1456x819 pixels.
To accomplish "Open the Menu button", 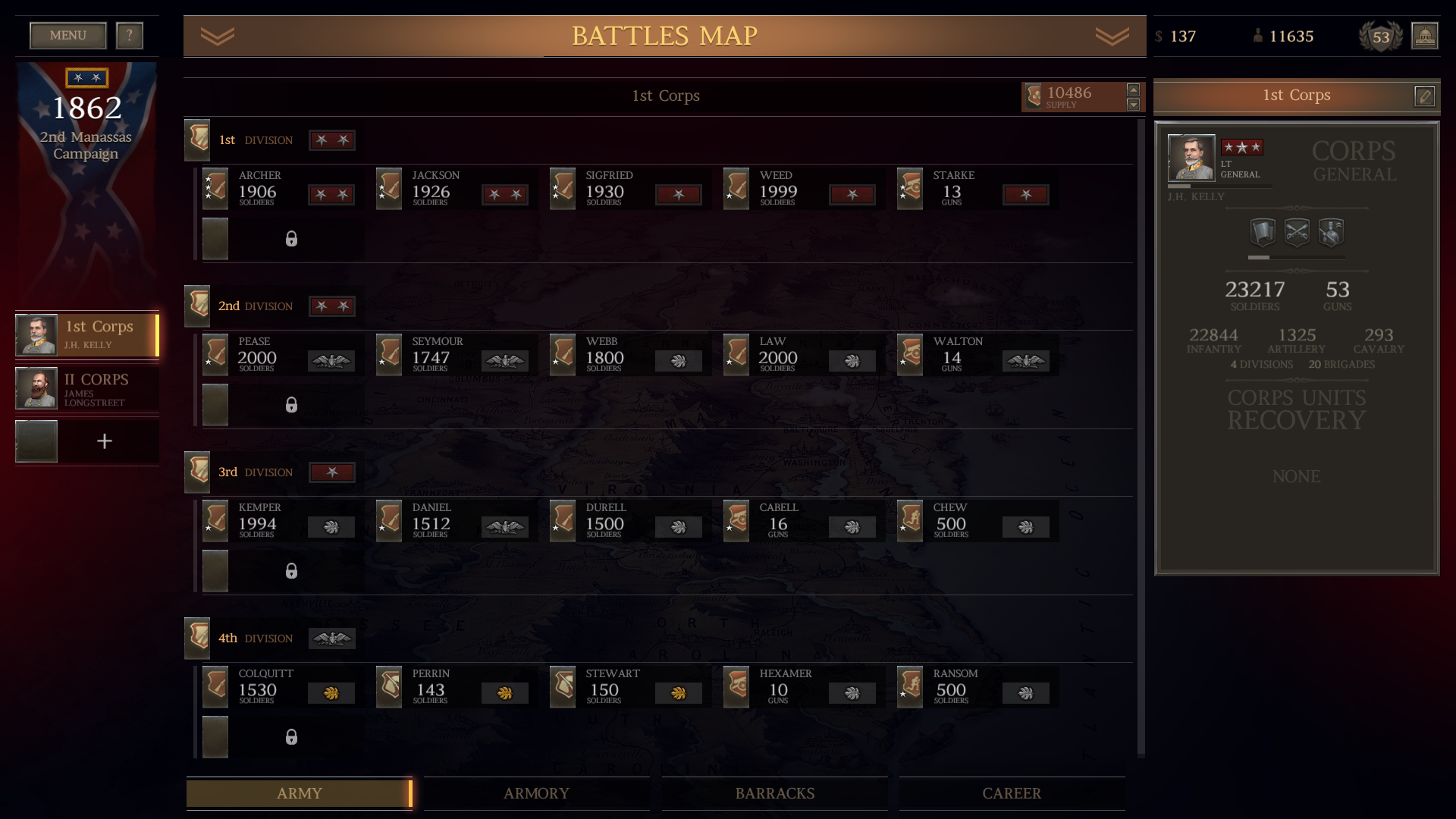I will (x=68, y=35).
